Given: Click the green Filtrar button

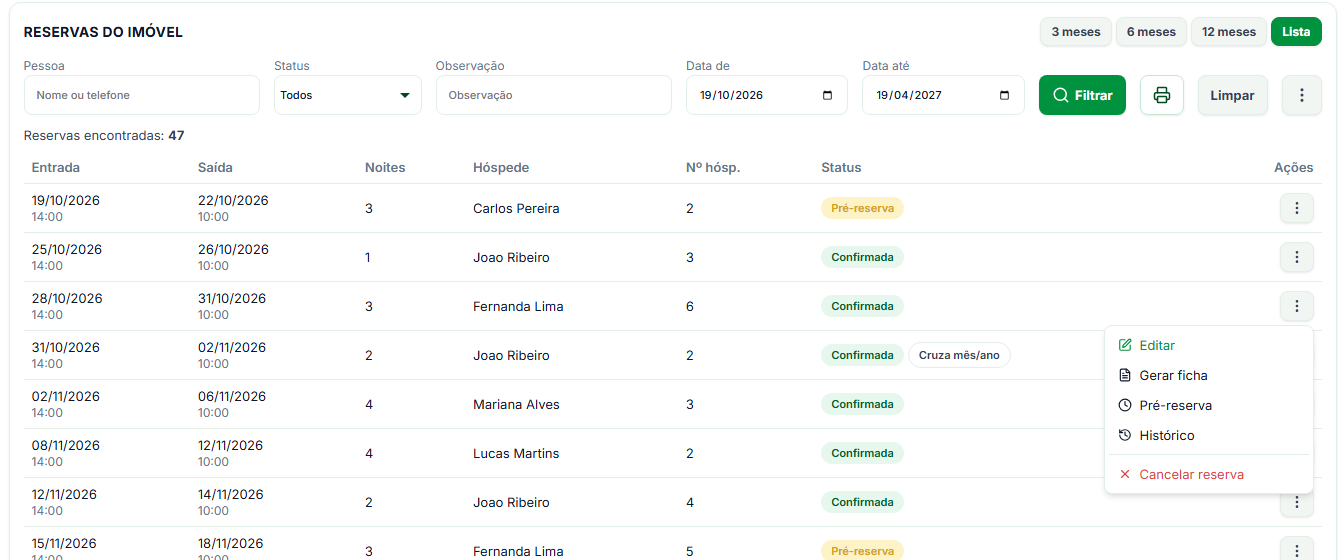Looking at the screenshot, I should coord(1082,95).
